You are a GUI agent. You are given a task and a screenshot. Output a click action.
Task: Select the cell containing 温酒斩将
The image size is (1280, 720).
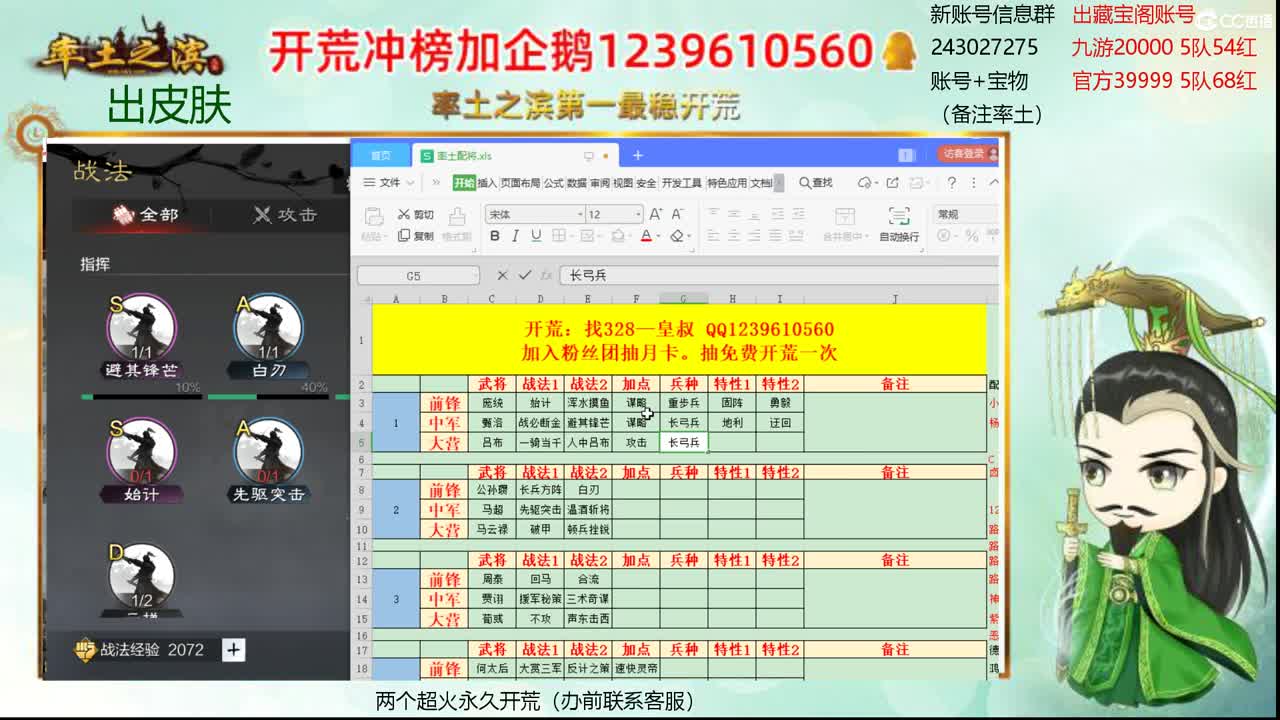[588, 510]
